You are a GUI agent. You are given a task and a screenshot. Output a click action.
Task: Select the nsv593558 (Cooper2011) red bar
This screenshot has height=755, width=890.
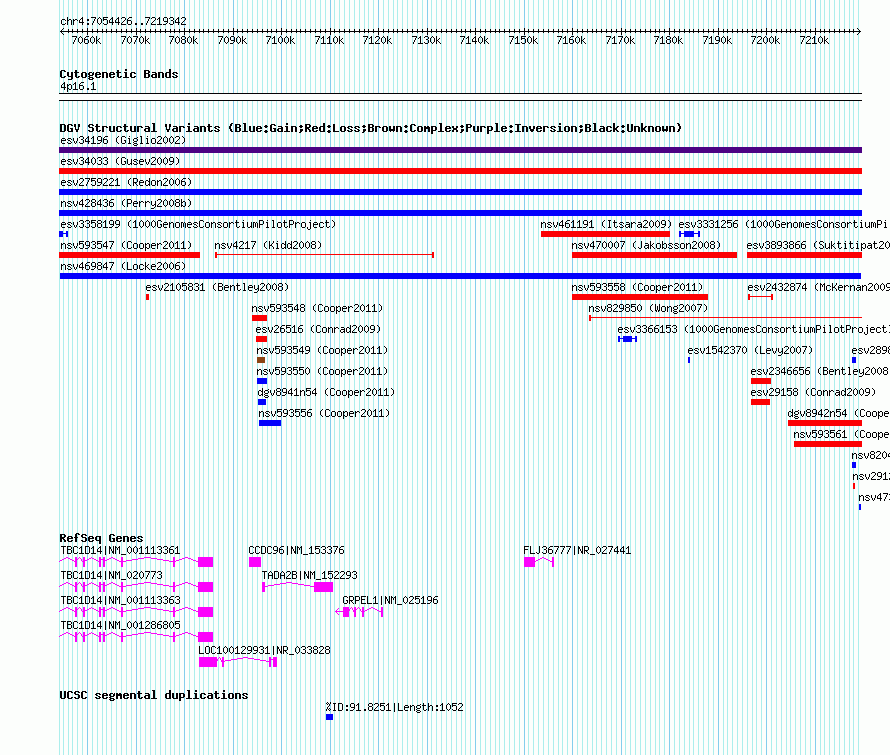(640, 297)
